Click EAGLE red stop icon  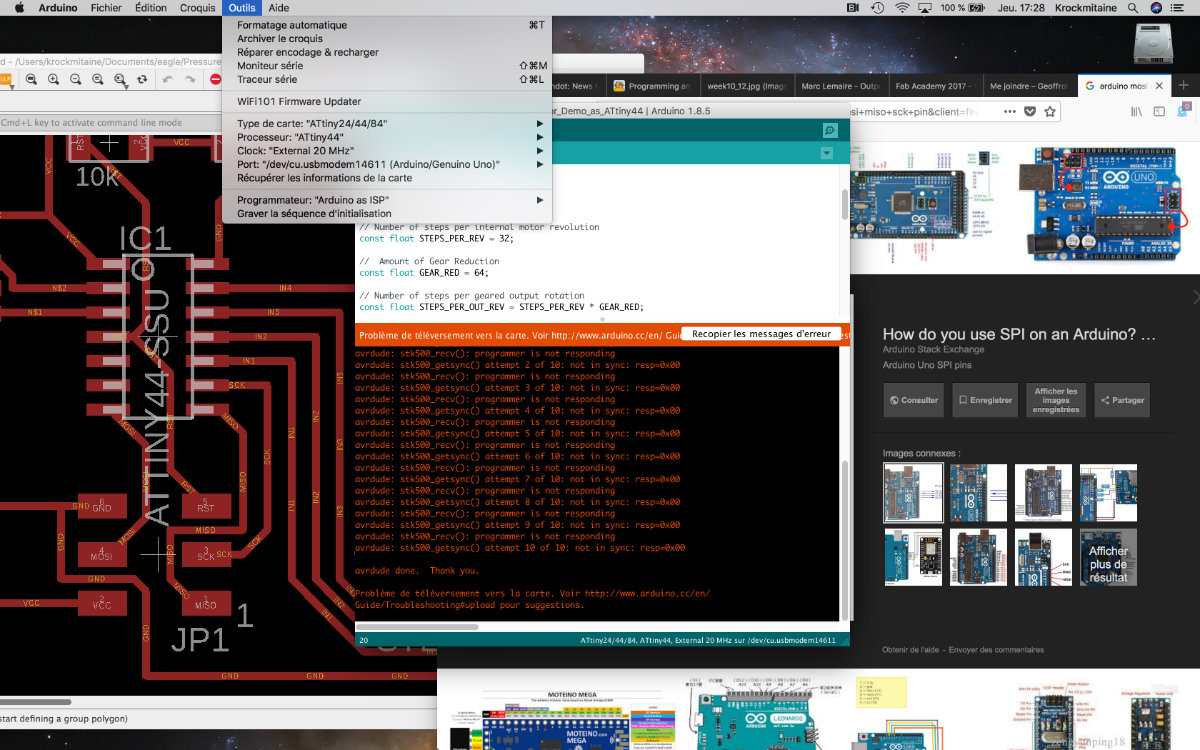(215, 79)
